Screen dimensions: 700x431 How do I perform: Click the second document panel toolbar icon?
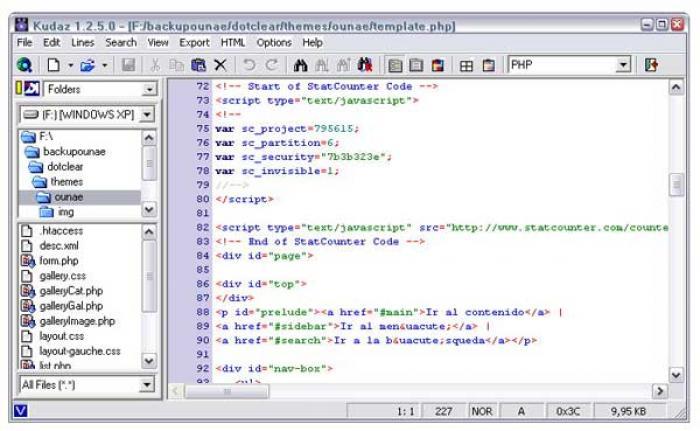416,65
